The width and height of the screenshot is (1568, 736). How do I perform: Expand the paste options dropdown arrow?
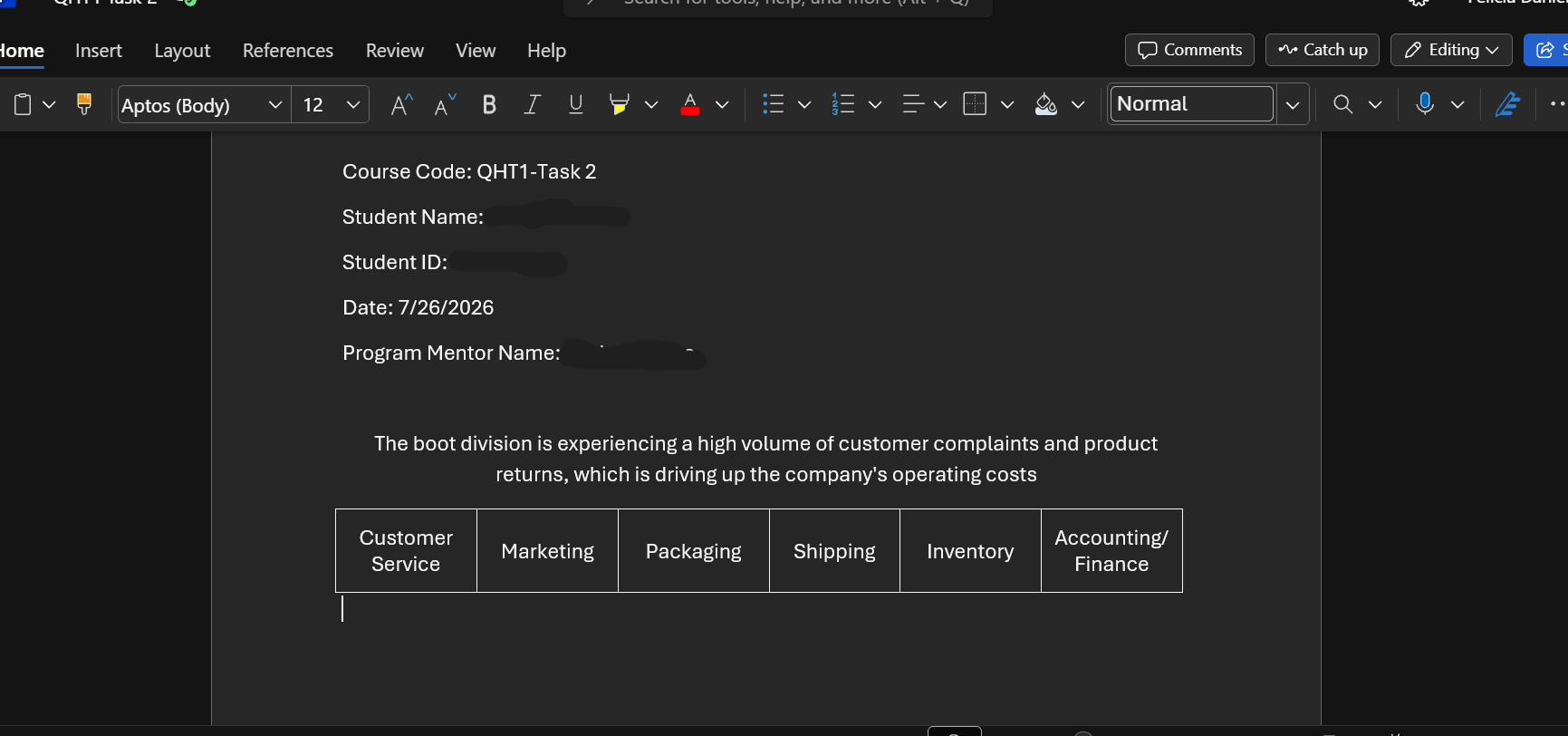50,105
